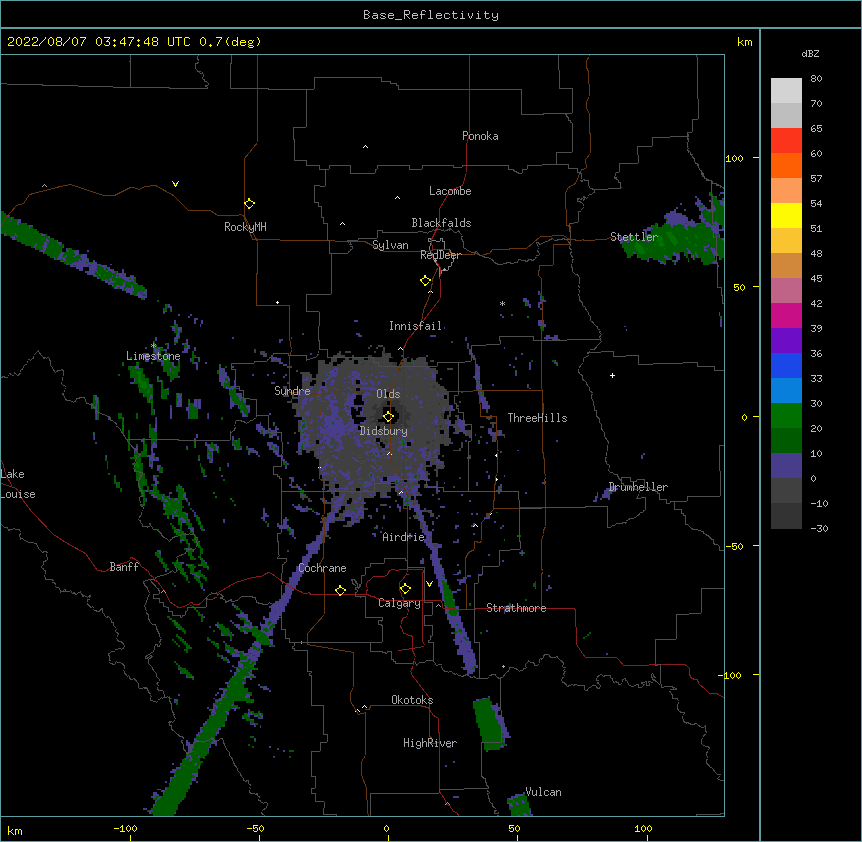862x842 pixels.
Task: Click the RedDeer city label
Action: click(x=440, y=255)
